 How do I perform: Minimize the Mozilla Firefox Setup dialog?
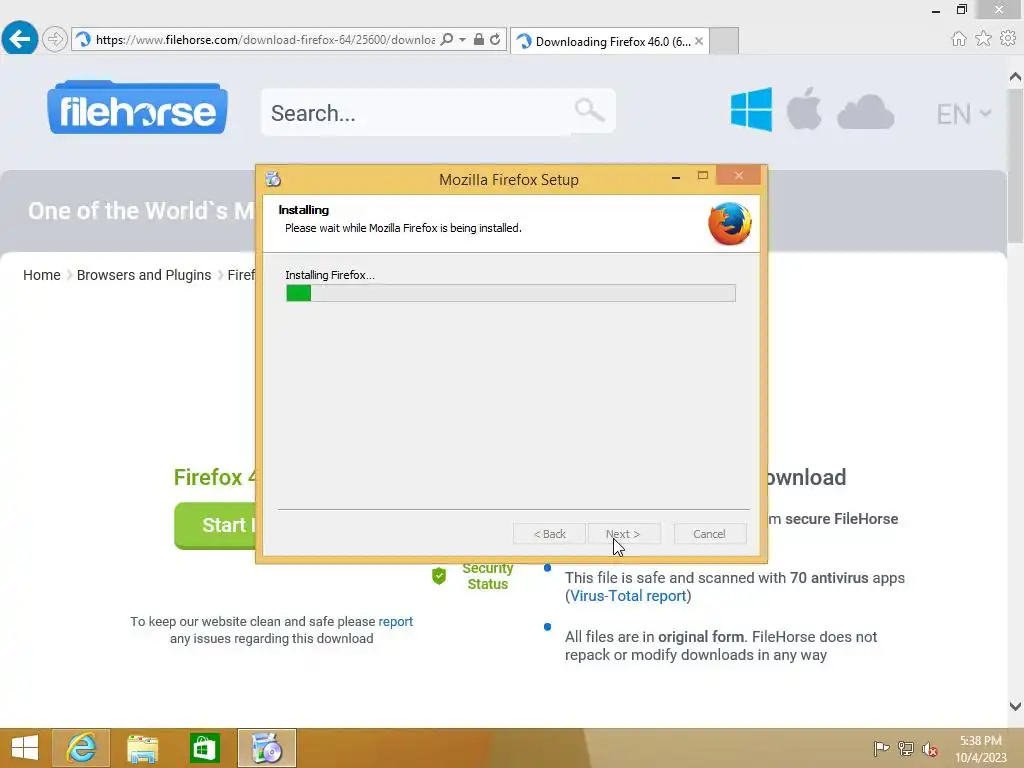tap(676, 177)
